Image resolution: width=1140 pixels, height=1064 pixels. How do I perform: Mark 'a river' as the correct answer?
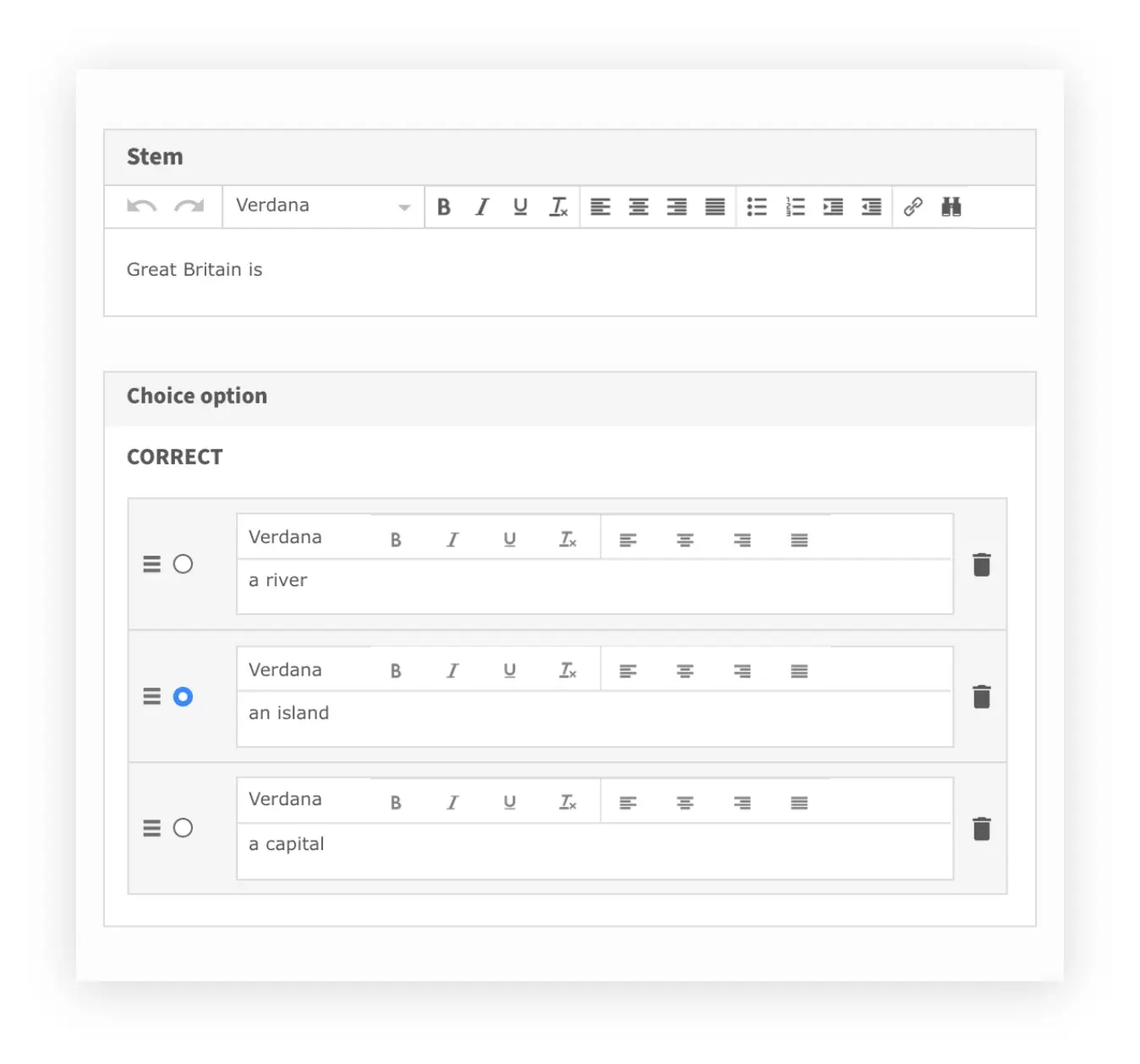tap(183, 564)
